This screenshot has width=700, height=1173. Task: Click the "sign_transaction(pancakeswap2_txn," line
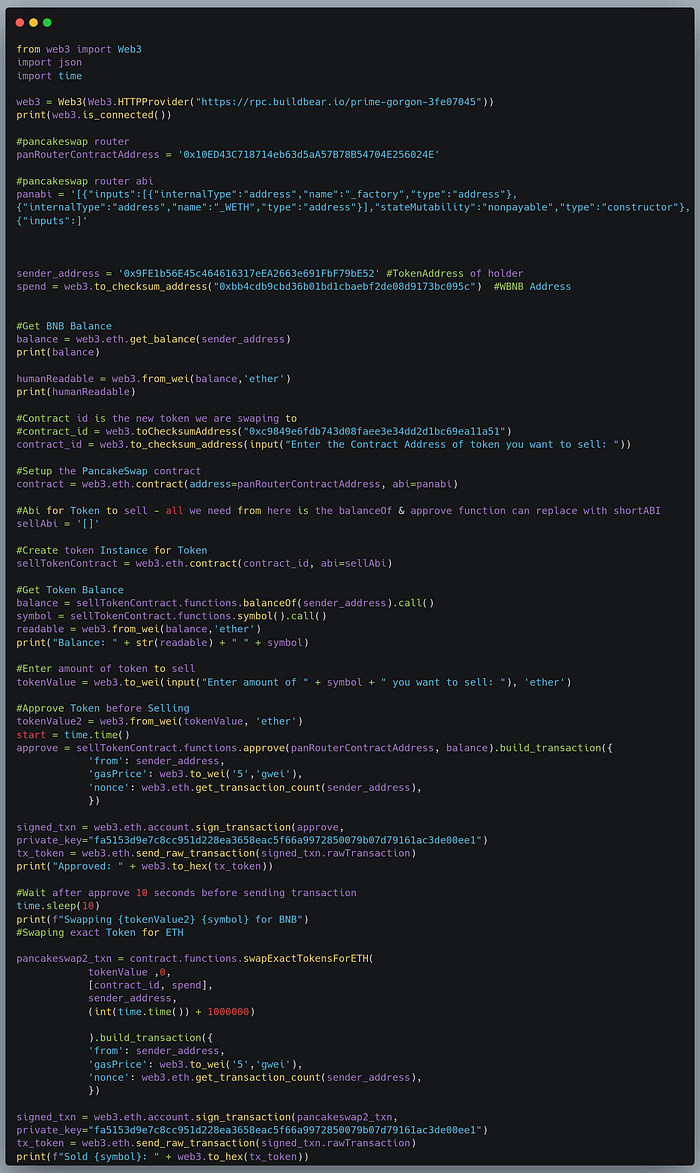click(207, 1118)
